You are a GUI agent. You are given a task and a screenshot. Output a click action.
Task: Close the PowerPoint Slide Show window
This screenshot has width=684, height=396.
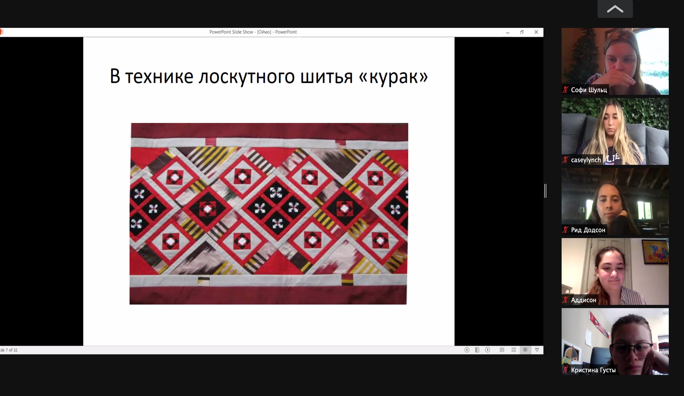(536, 32)
